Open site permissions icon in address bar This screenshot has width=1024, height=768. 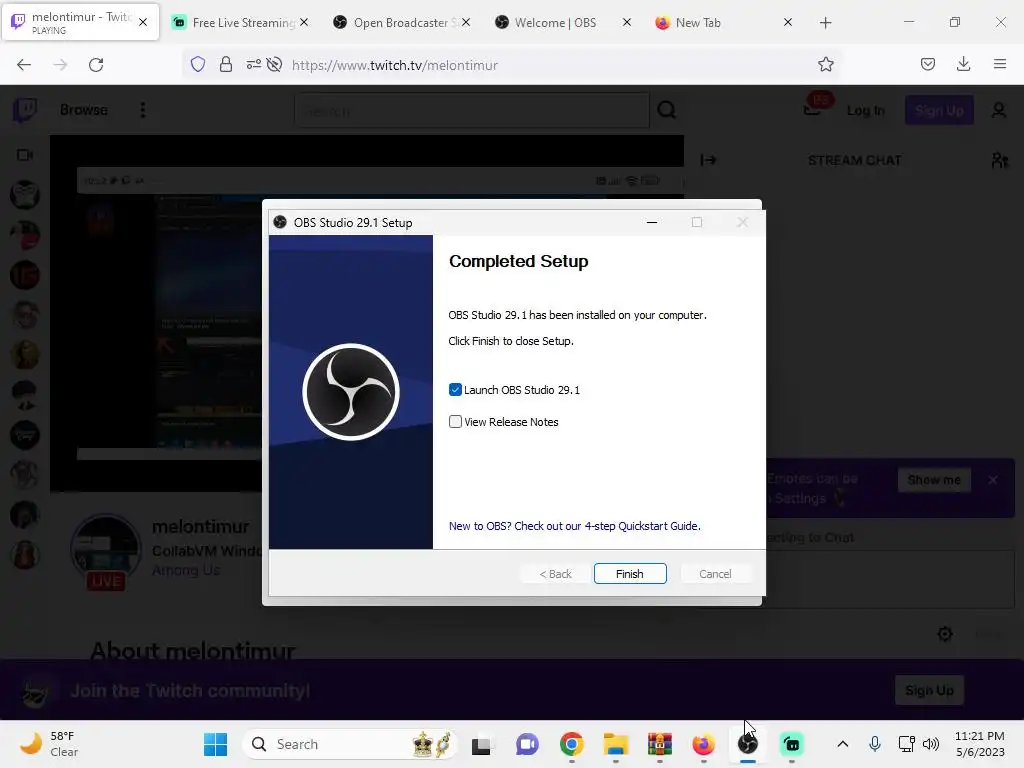click(253, 64)
